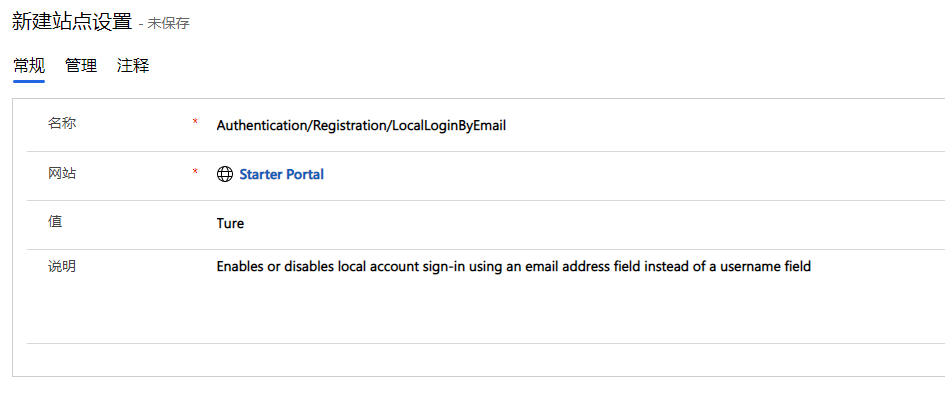Open the Starter Portal website link
The height and width of the screenshot is (409, 945).
pyautogui.click(x=281, y=175)
